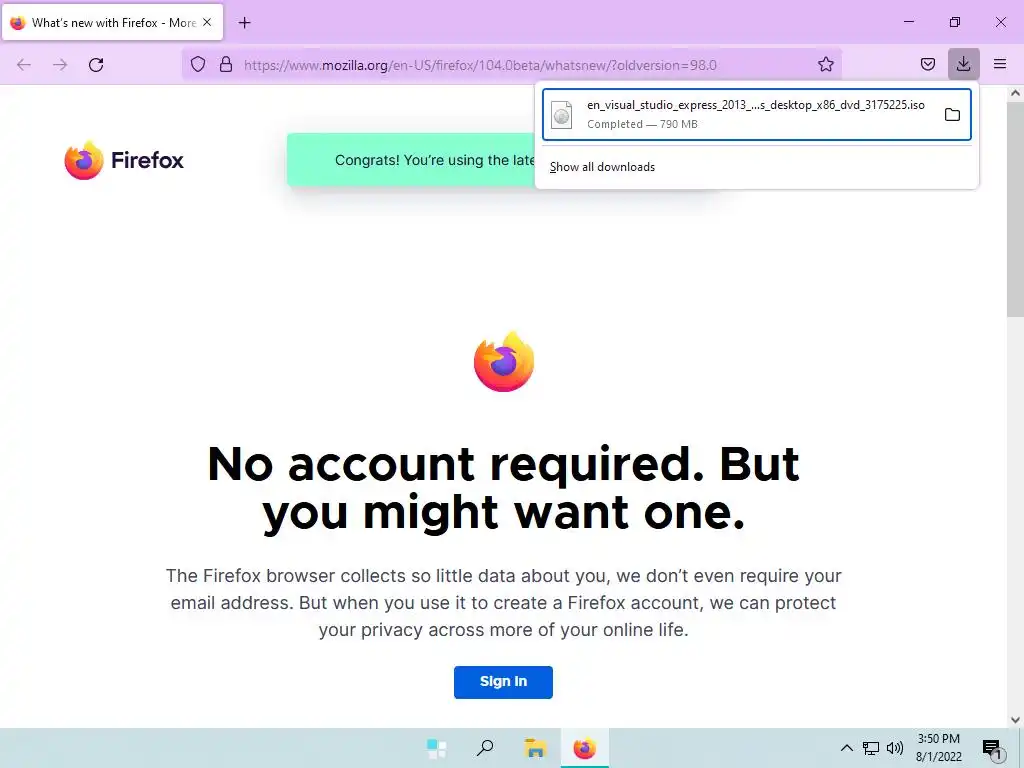Open the completed visual studio ISO download
1024x768 pixels.
[756, 114]
